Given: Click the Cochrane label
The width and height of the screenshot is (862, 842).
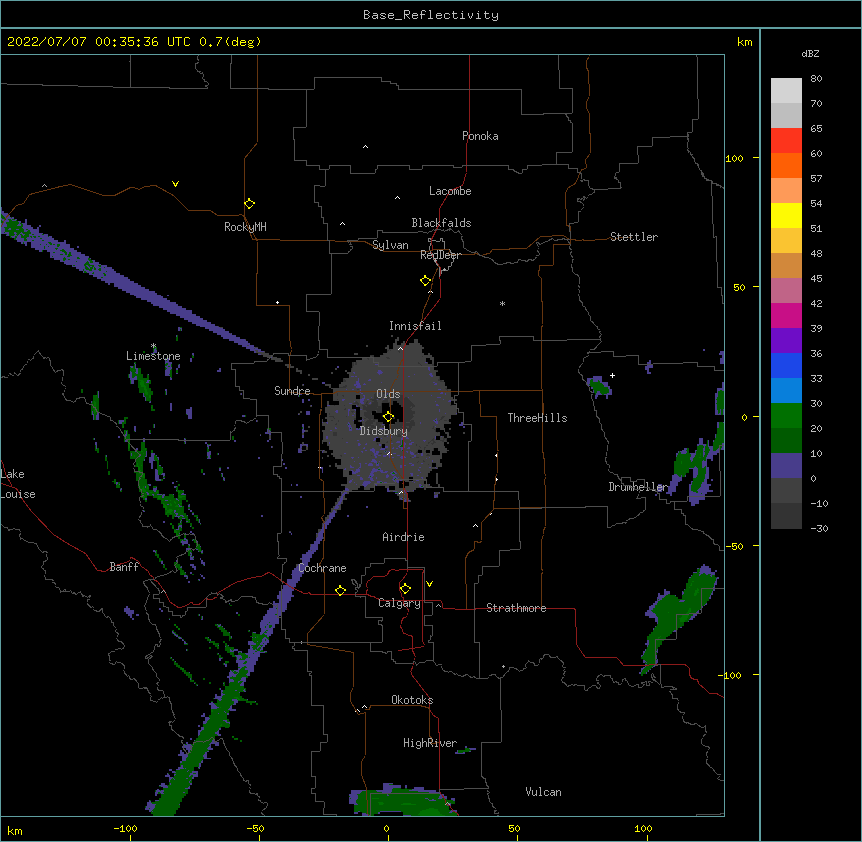Looking at the screenshot, I should (322, 568).
